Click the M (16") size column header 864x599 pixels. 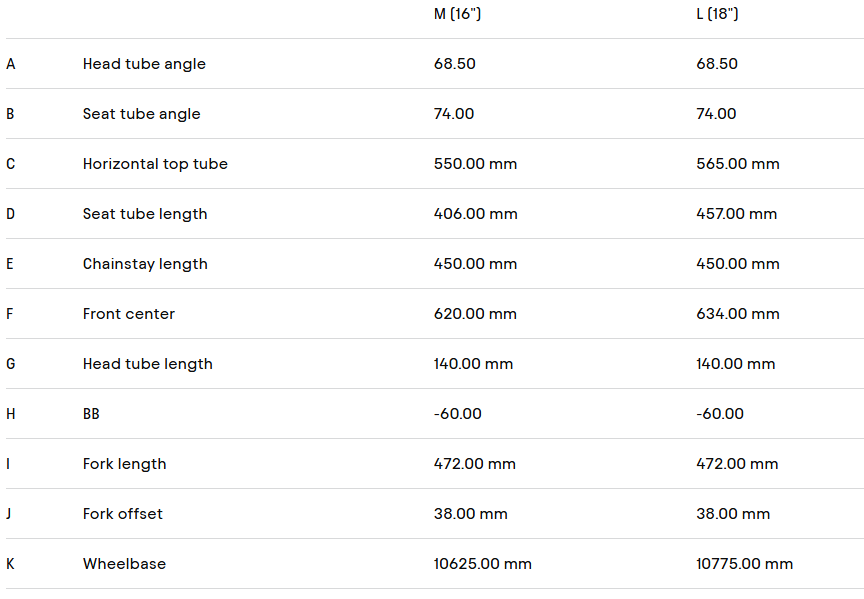coord(457,14)
